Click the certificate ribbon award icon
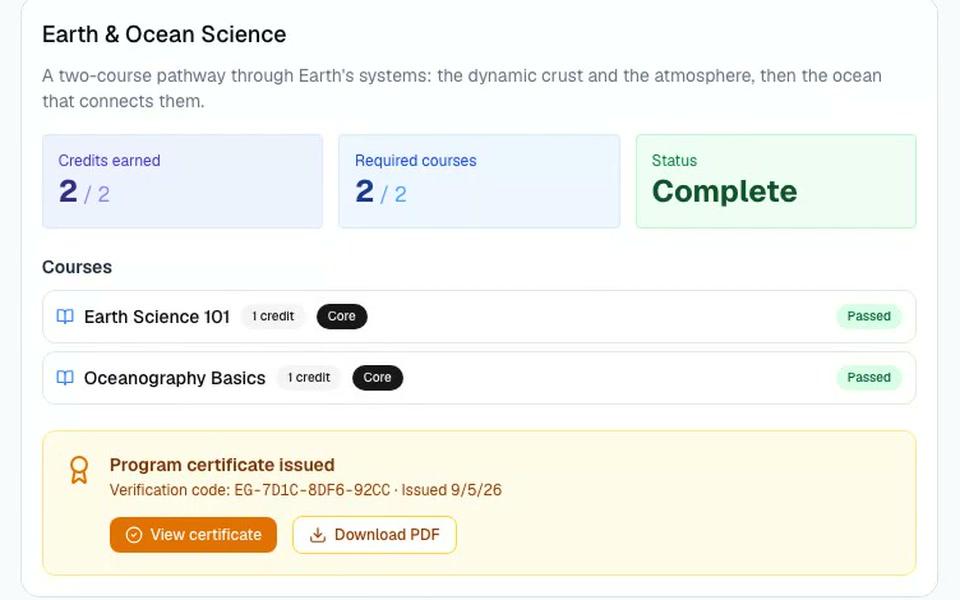The height and width of the screenshot is (600, 960). click(x=79, y=470)
